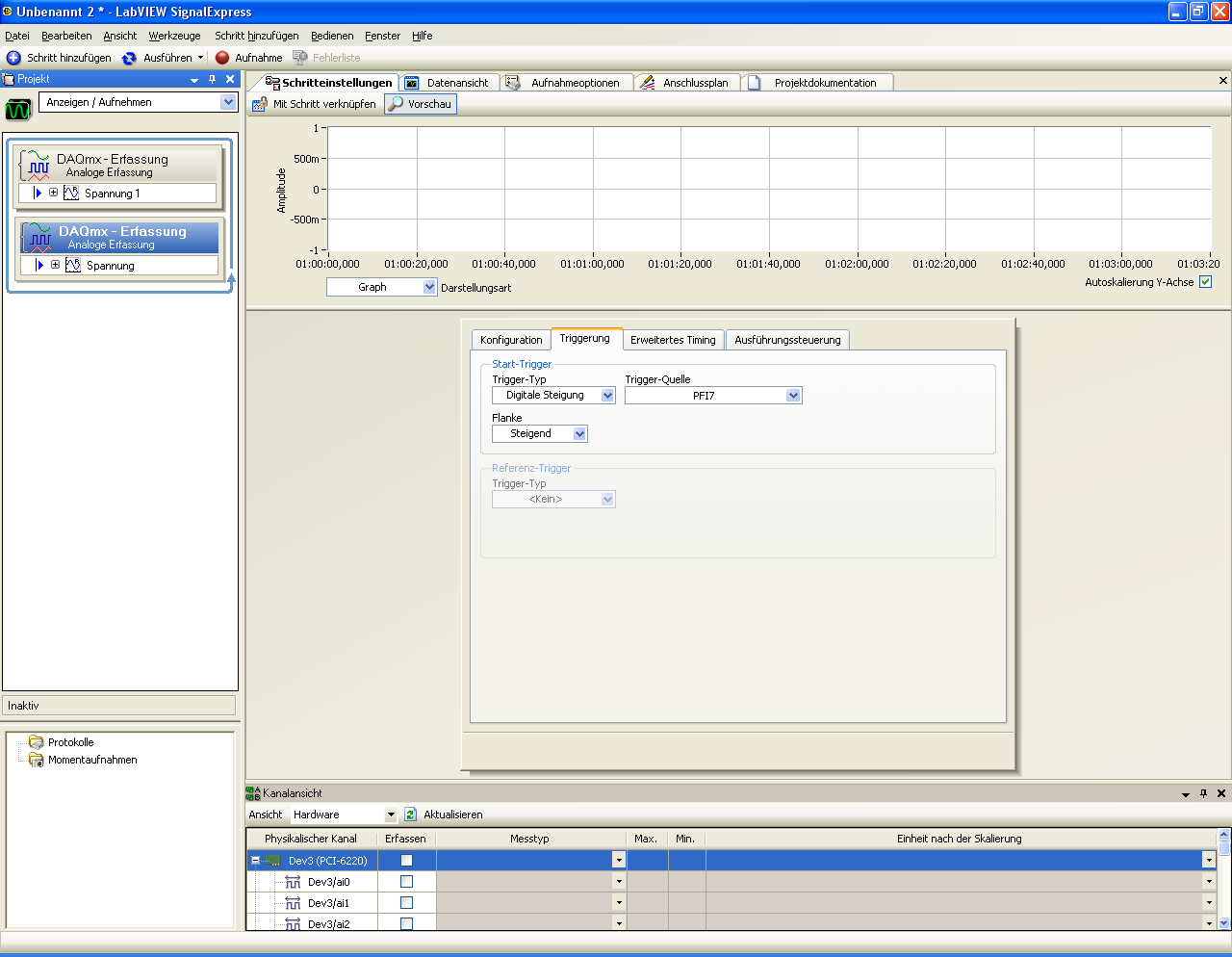Click the play arrow beside Spannung 1
Viewport: 1232px width, 957px height.
click(x=38, y=194)
